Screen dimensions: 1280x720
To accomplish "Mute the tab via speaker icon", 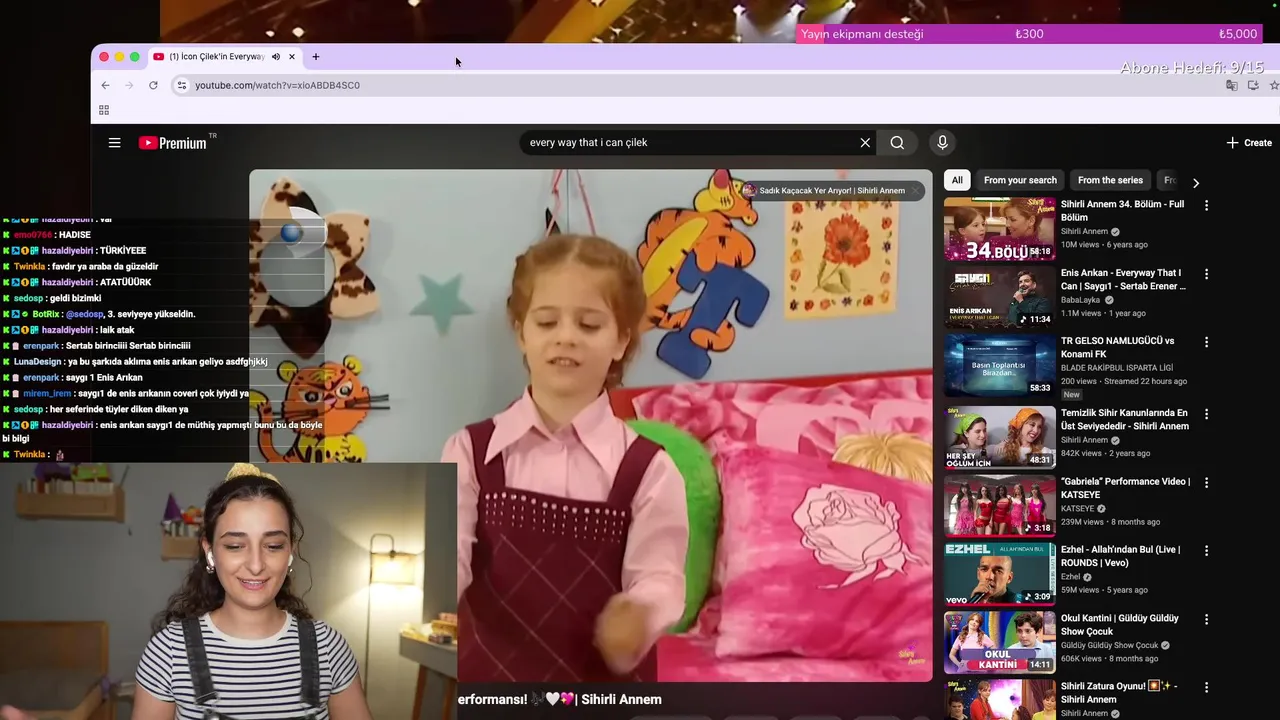I will [276, 57].
